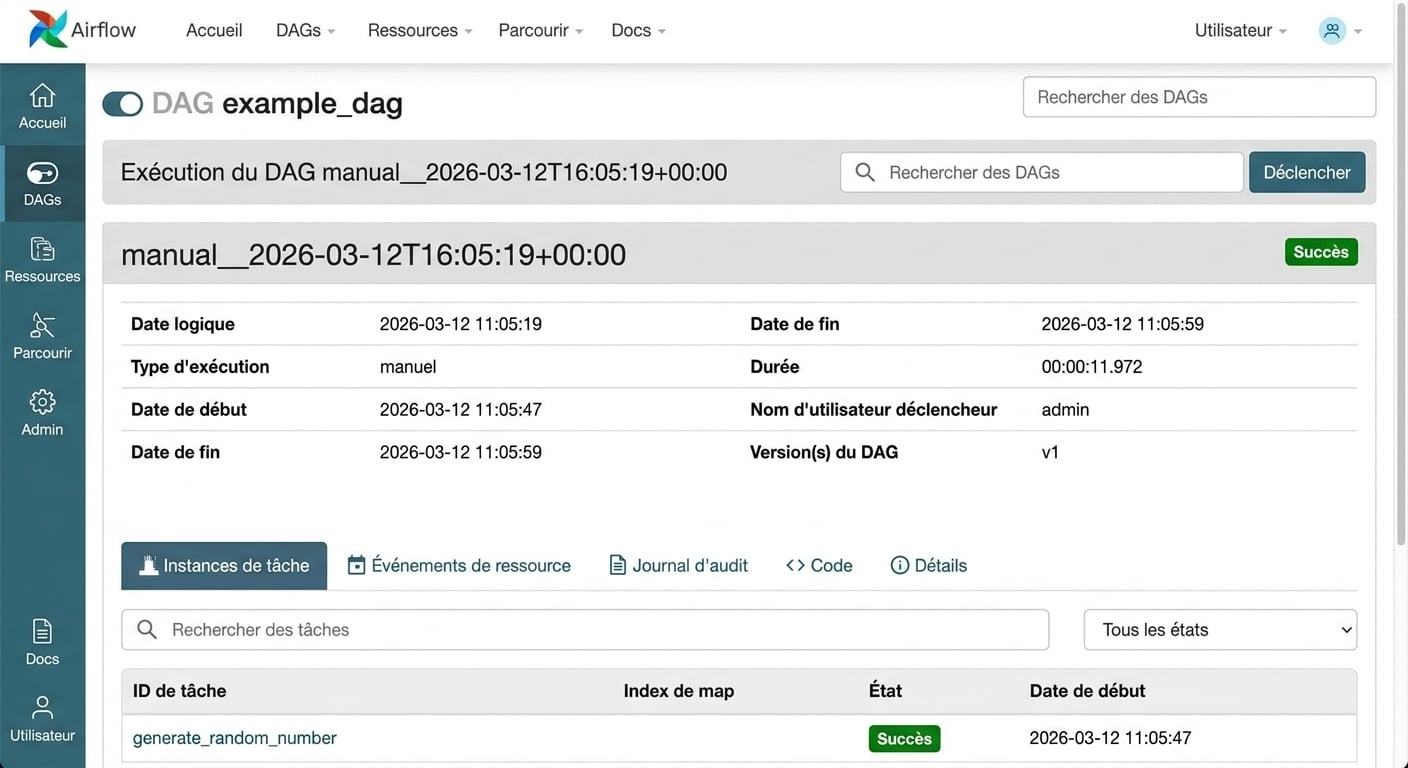This screenshot has height=768, width=1408.
Task: Click the user avatar icon
Action: coord(1332,30)
